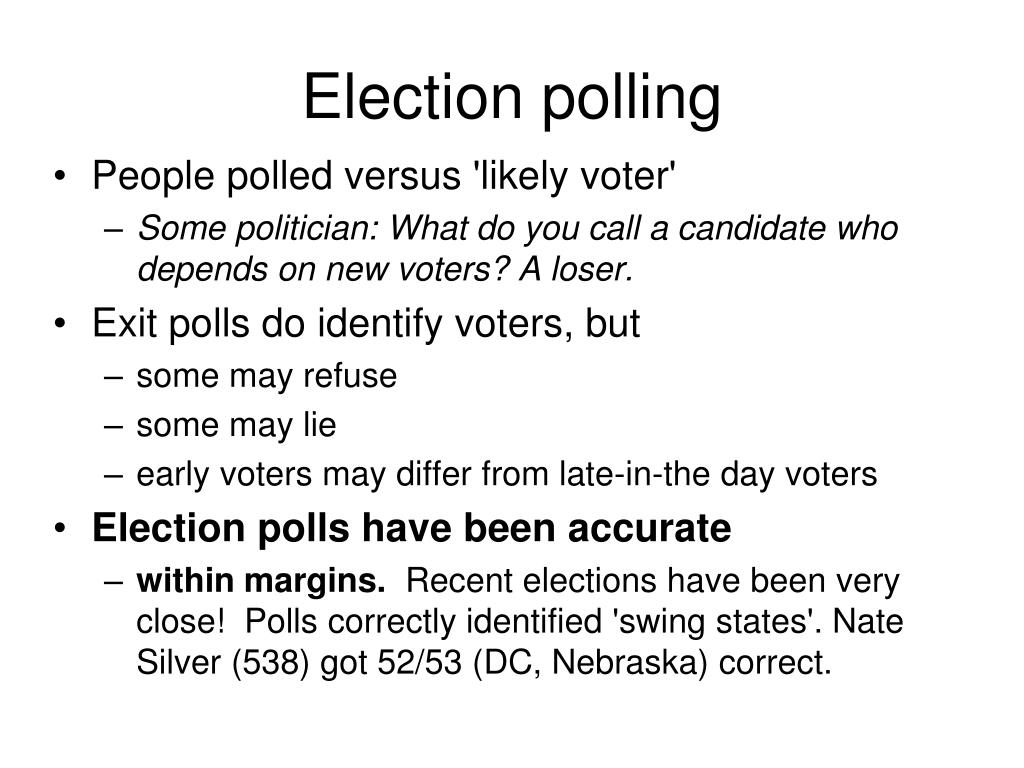This screenshot has height=768, width=1024.
Task: Click the 'some may refuse' sub-bullet
Action: [x=266, y=377]
